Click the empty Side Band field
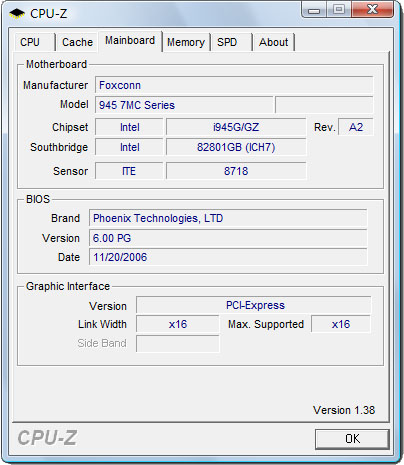 [x=178, y=343]
